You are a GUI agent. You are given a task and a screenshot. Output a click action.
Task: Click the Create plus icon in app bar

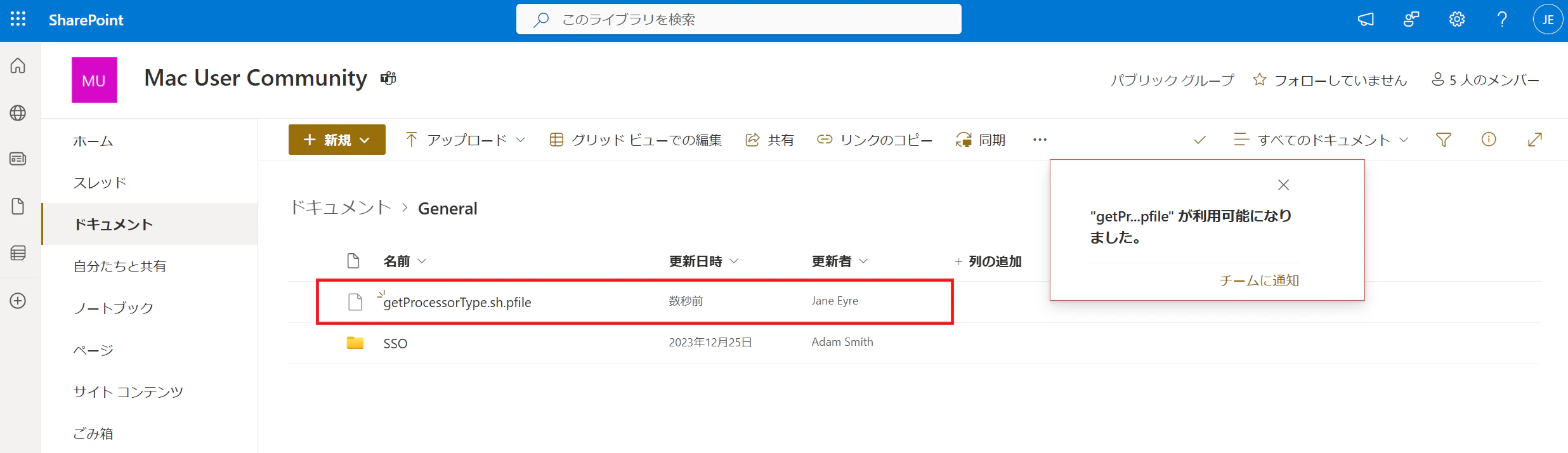tap(18, 301)
